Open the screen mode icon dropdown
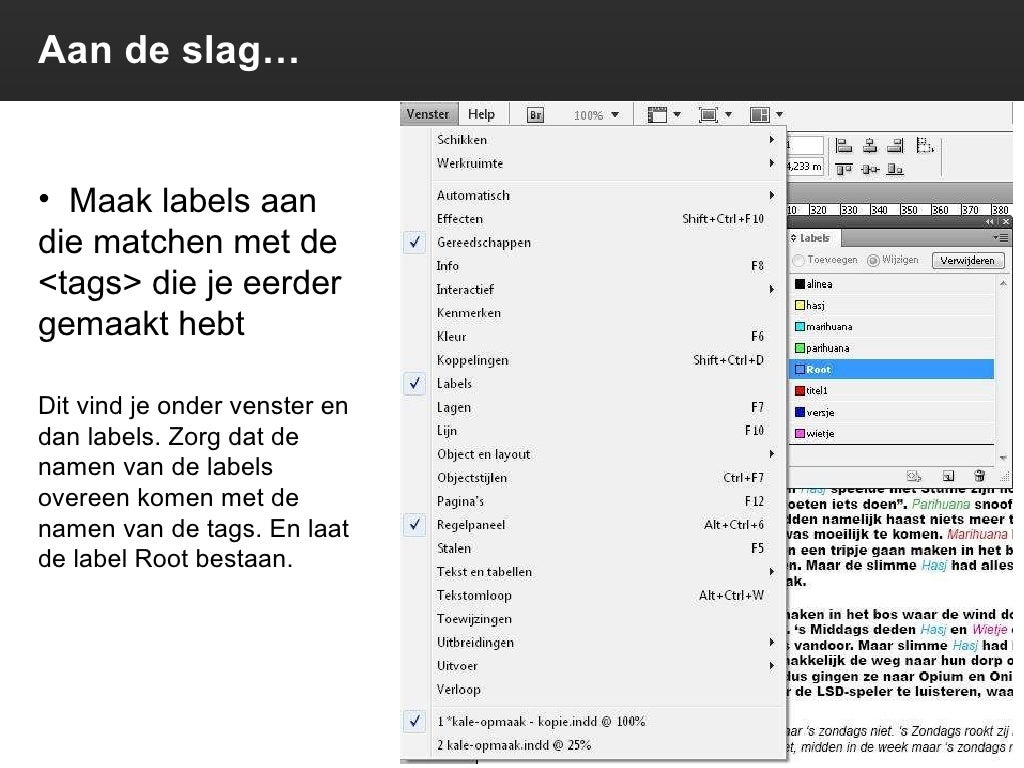The height and width of the screenshot is (768, 1024). click(715, 115)
